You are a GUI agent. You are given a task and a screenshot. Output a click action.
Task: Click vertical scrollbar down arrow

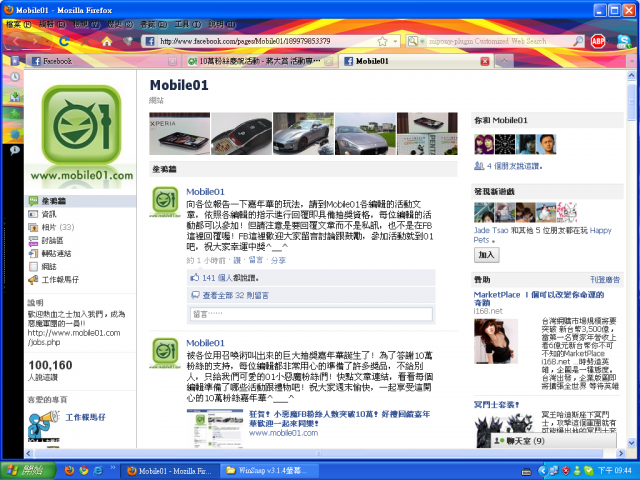(631, 442)
